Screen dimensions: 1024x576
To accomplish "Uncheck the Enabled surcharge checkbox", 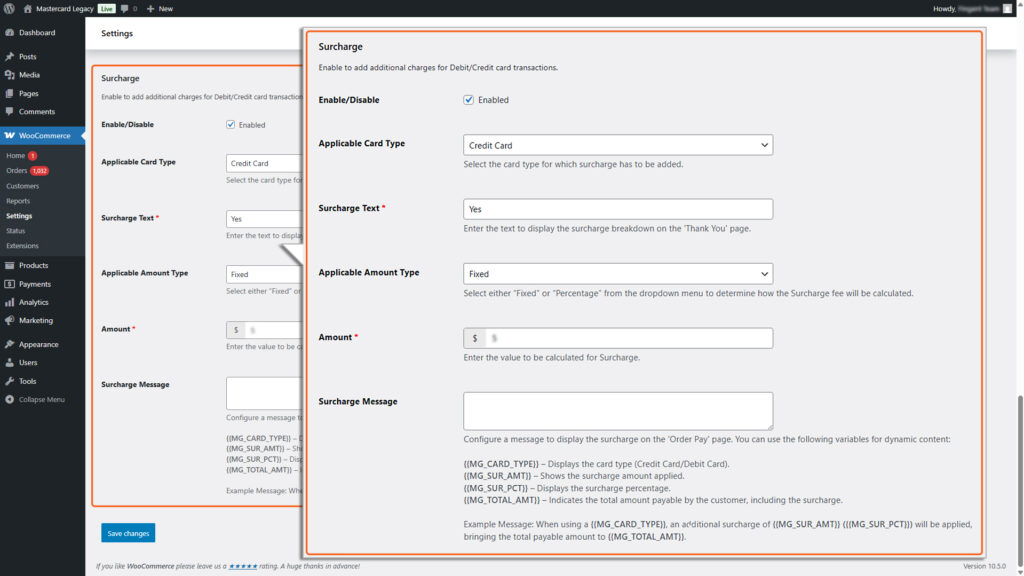I will (x=468, y=99).
